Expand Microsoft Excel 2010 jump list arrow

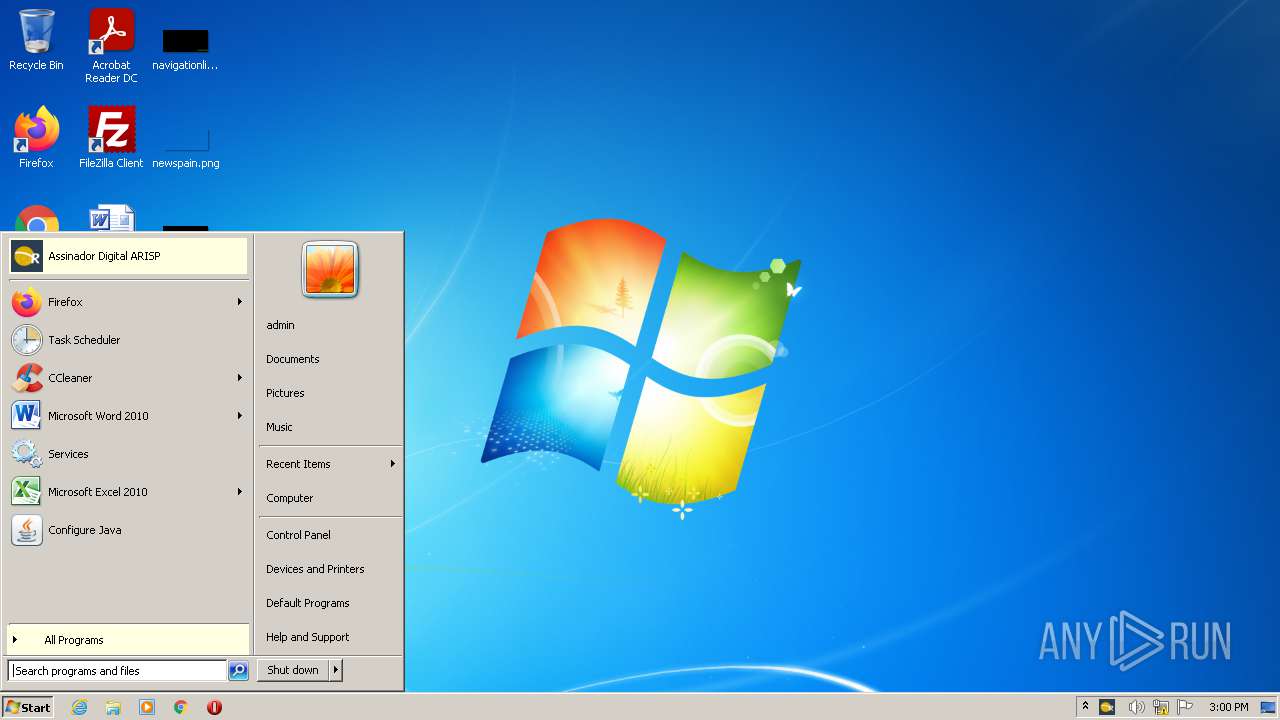click(240, 492)
